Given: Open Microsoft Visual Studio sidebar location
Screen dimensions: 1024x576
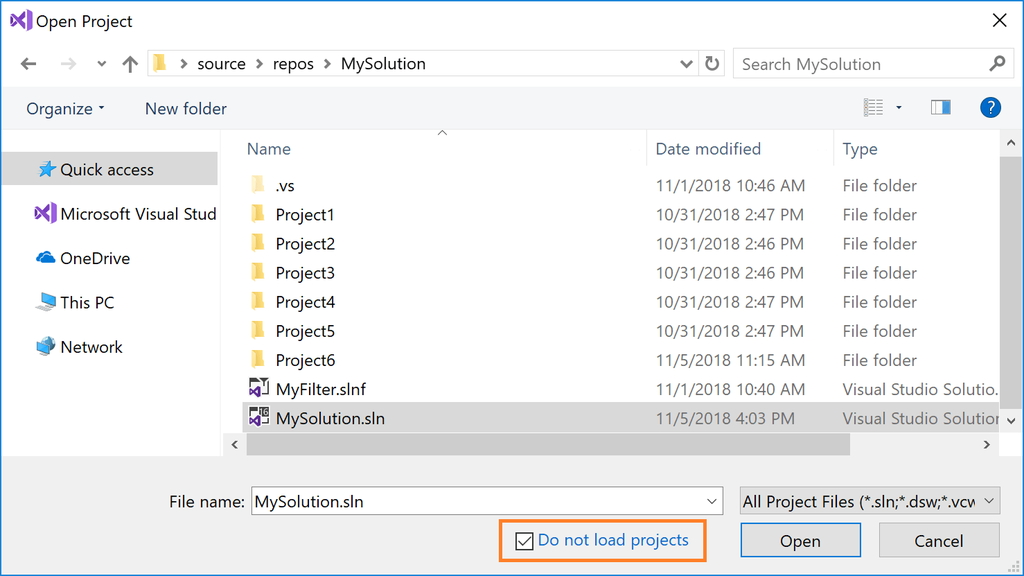Looking at the screenshot, I should tap(126, 214).
